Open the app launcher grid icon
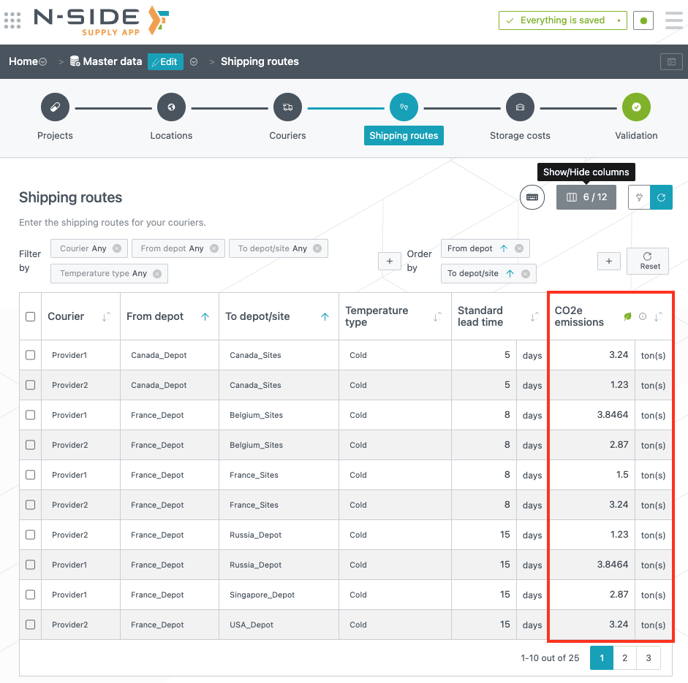This screenshot has height=683, width=688. [x=13, y=20]
